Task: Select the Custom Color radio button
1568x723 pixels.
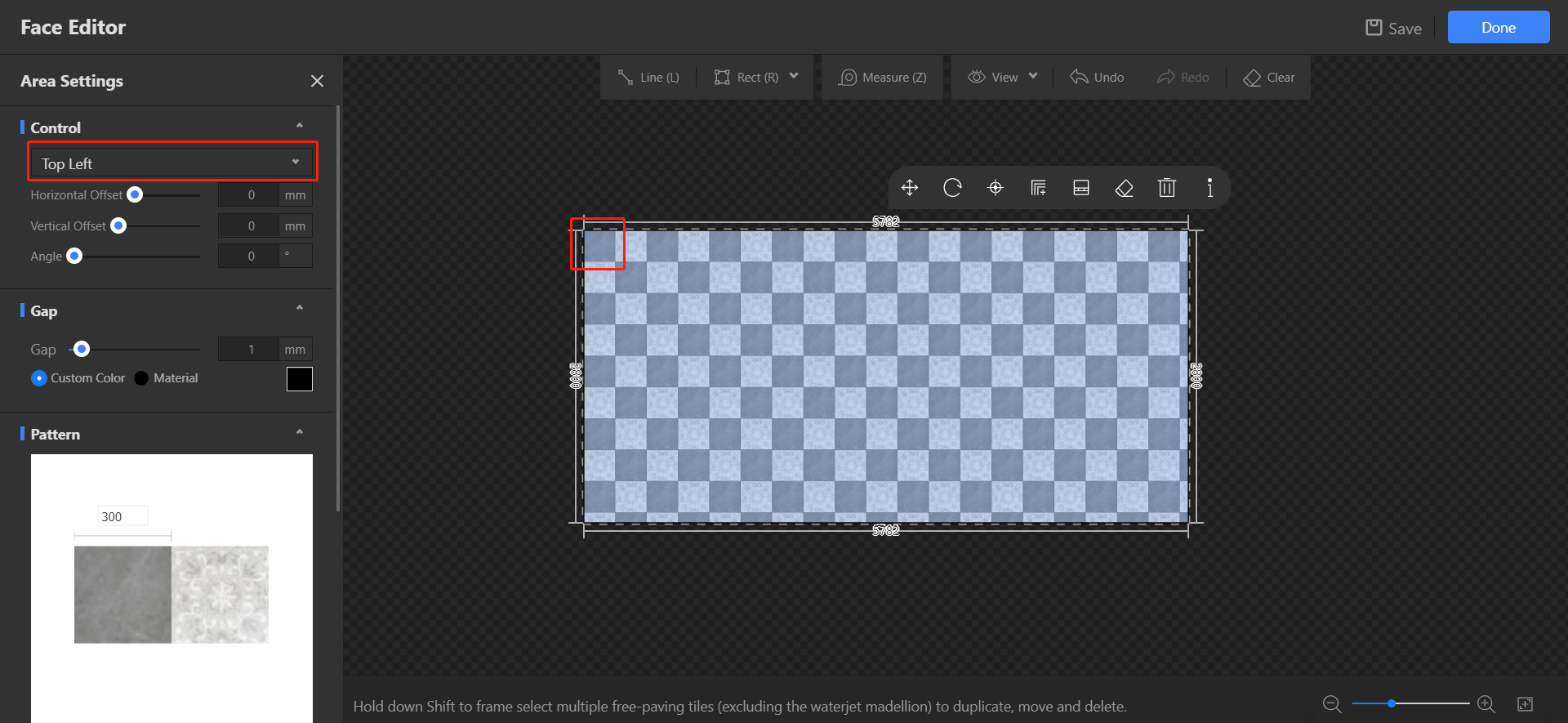Action: click(x=39, y=378)
